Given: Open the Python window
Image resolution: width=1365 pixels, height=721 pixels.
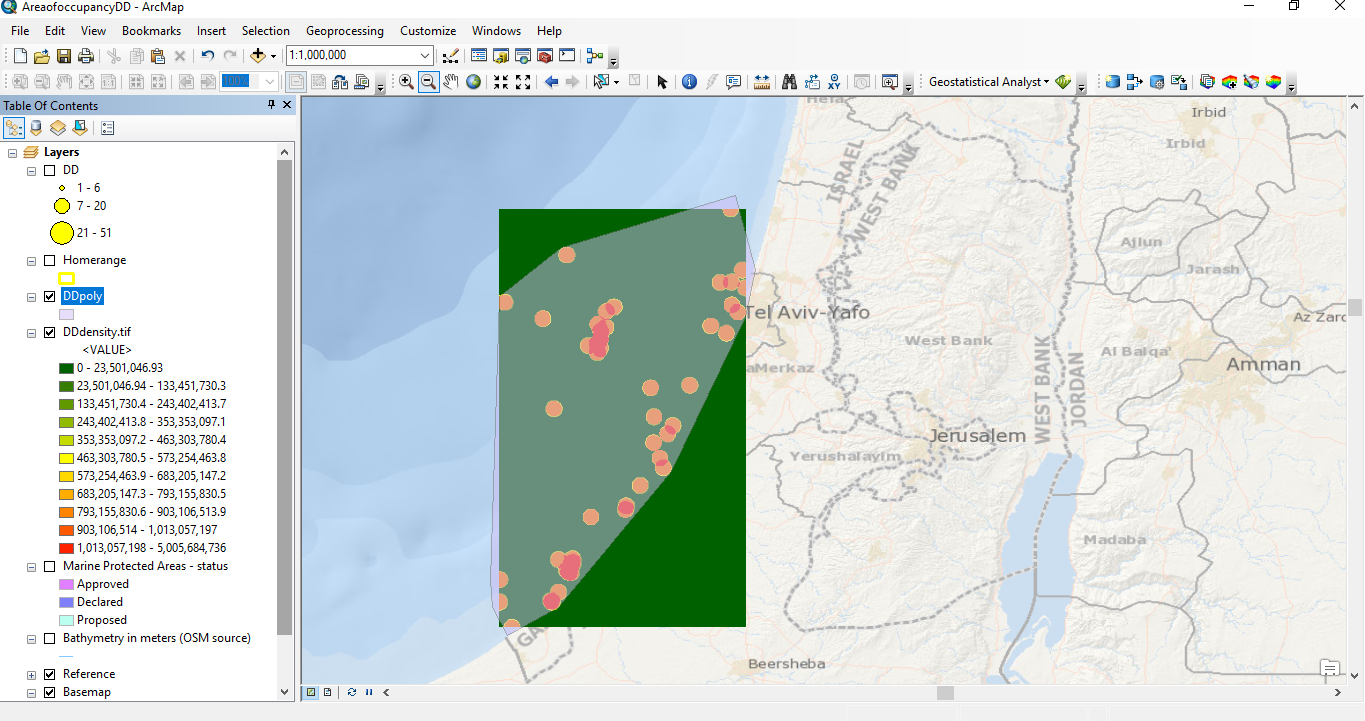Looking at the screenshot, I should point(567,56).
